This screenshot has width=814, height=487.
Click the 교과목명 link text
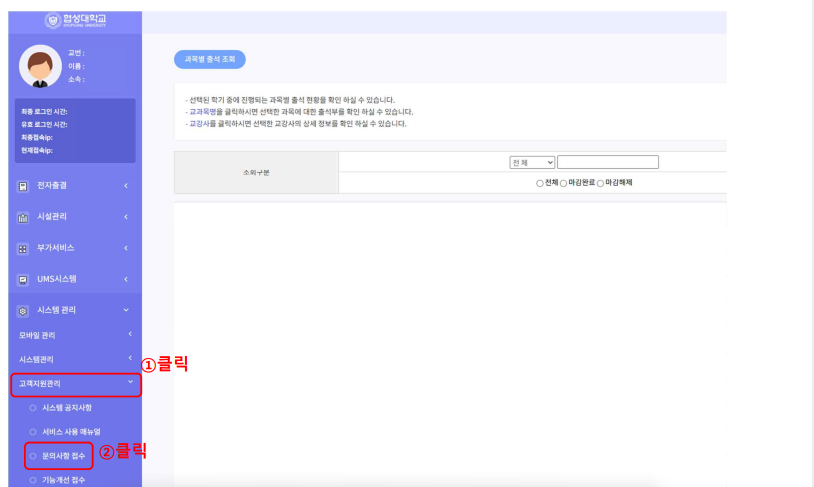click(x=202, y=112)
